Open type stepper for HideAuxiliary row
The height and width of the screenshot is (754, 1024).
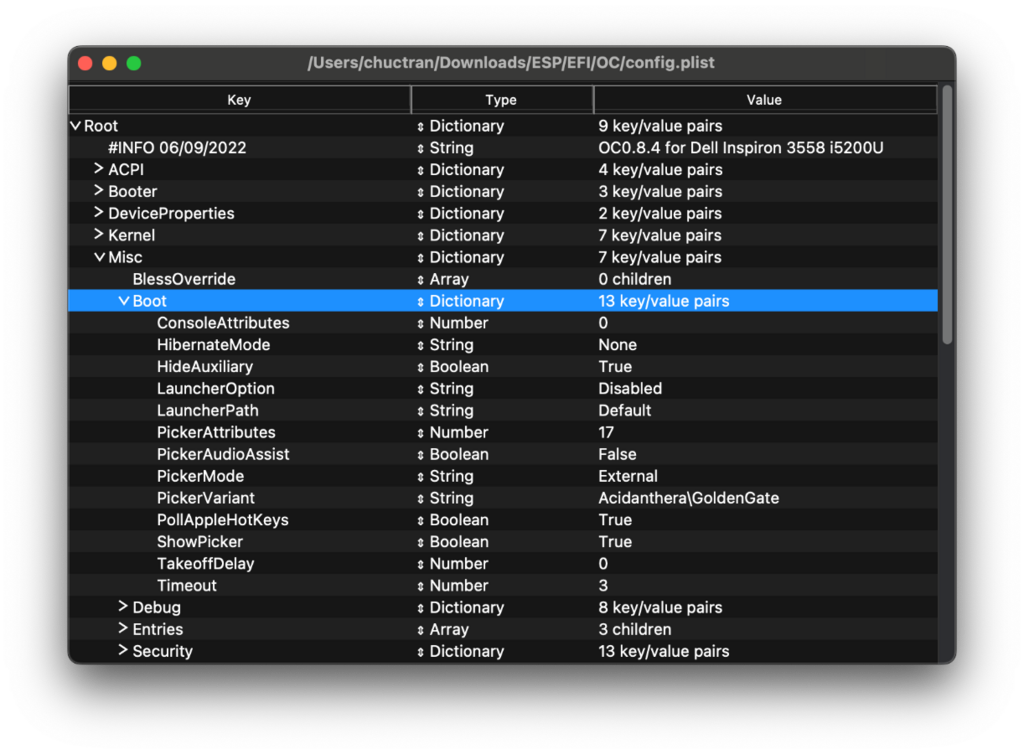(421, 367)
